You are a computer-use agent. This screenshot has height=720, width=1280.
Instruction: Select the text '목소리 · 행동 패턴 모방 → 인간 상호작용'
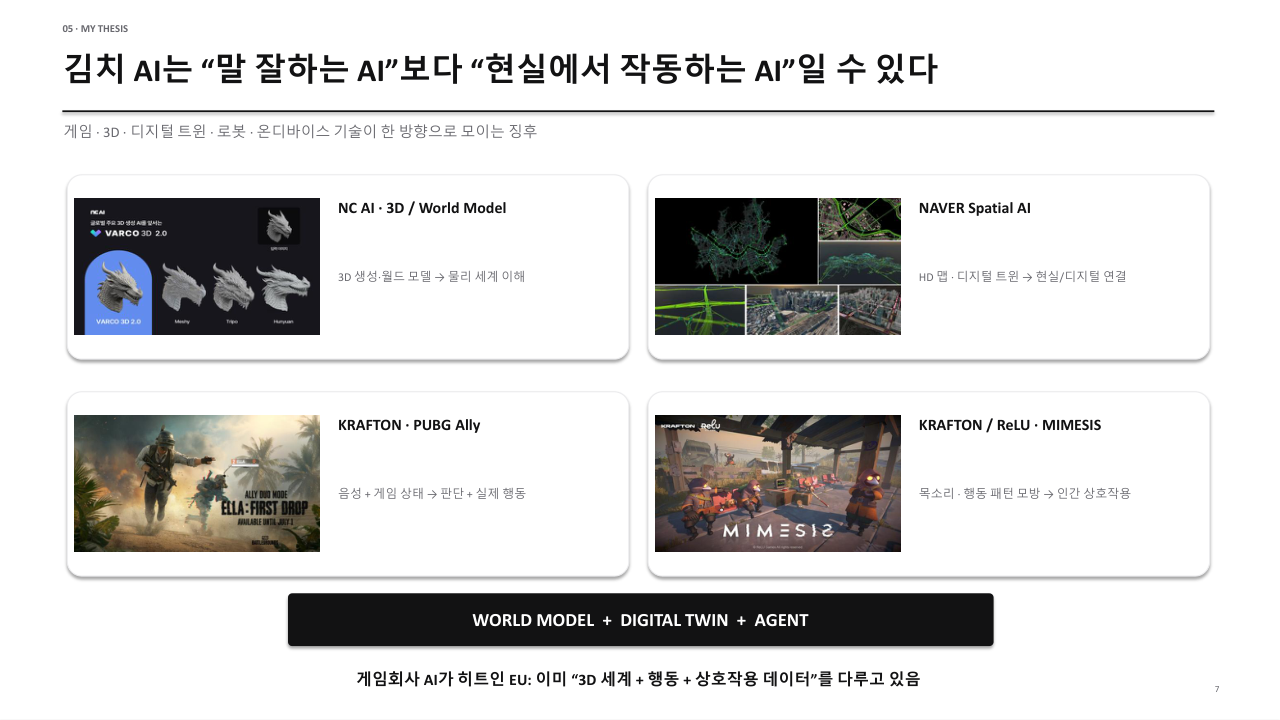point(1025,493)
